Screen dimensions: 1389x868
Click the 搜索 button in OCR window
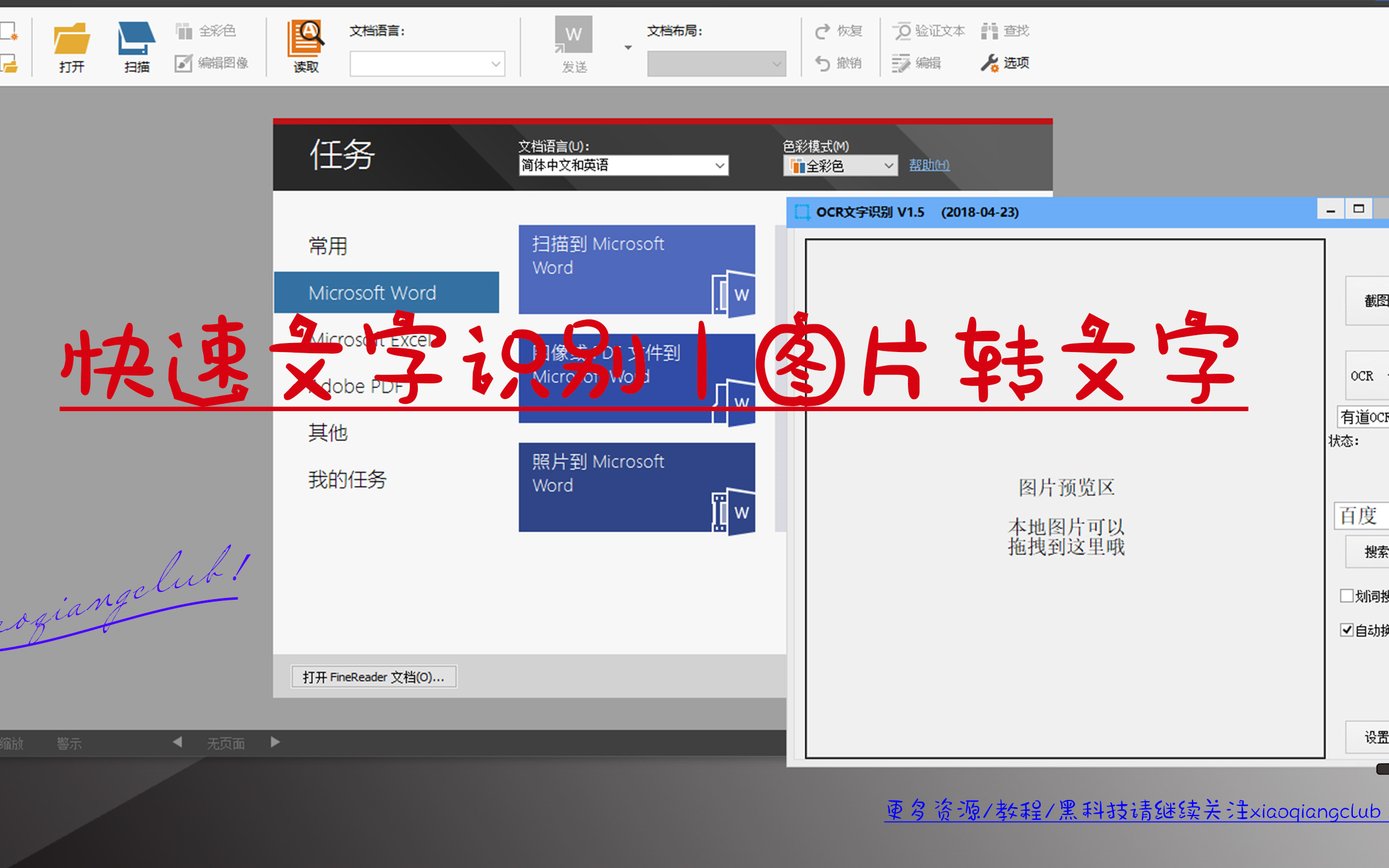click(x=1367, y=552)
